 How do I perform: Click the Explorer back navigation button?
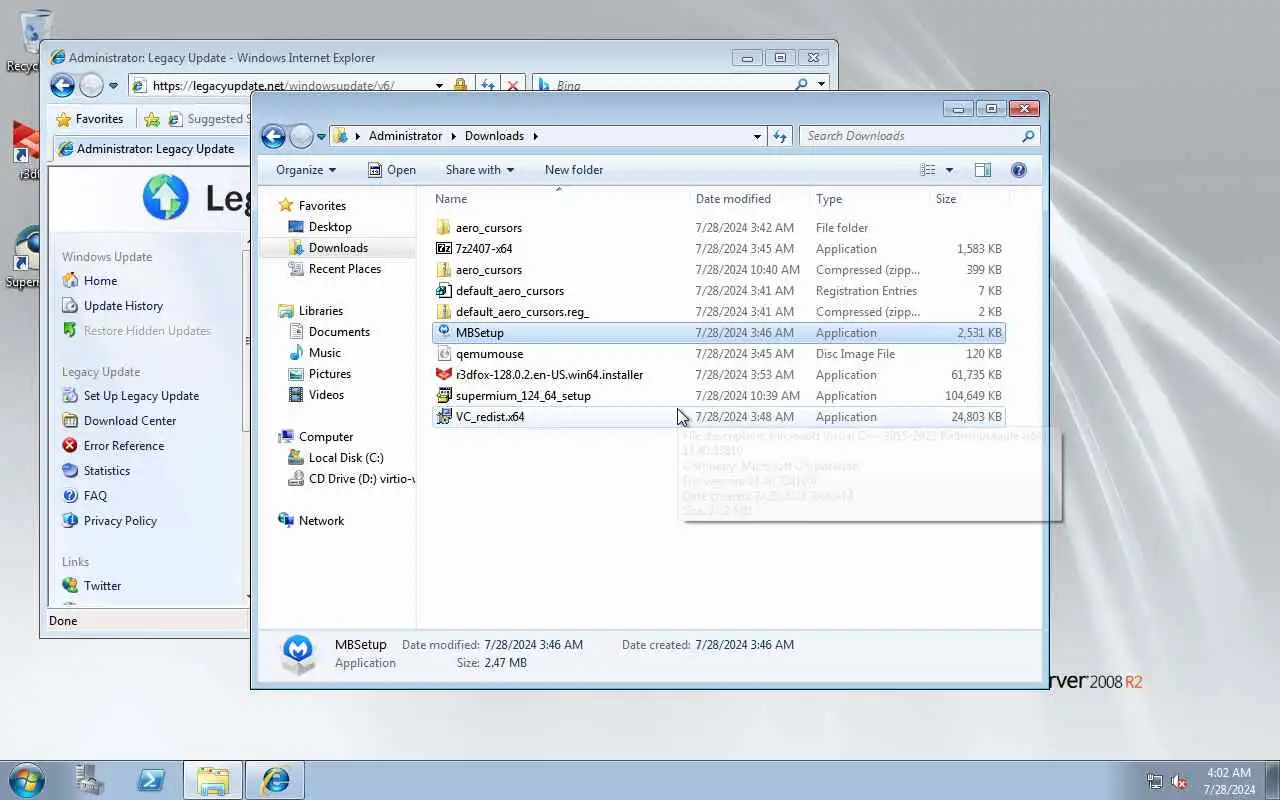tap(273, 136)
